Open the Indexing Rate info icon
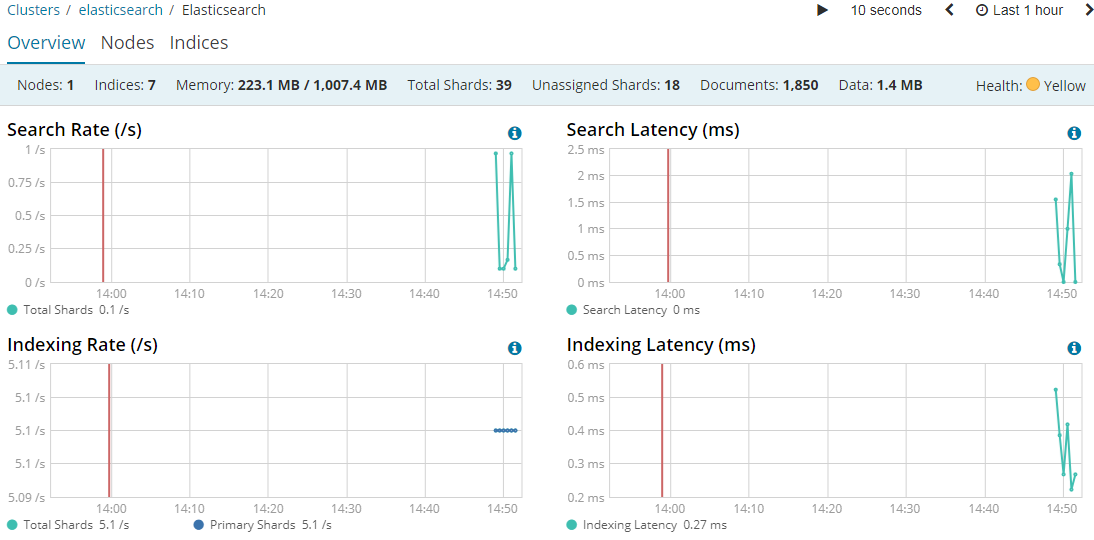This screenshot has width=1094, height=540. (x=514, y=348)
